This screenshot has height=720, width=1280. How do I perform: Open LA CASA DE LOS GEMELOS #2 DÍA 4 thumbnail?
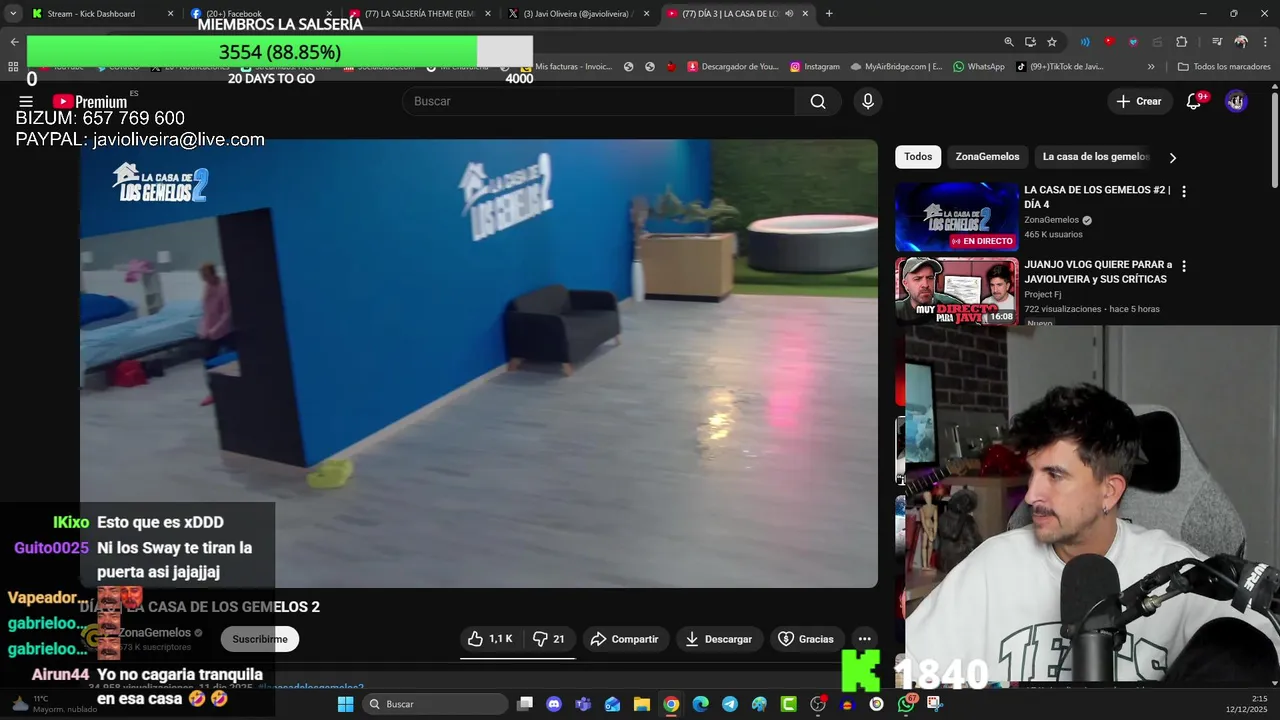point(957,216)
